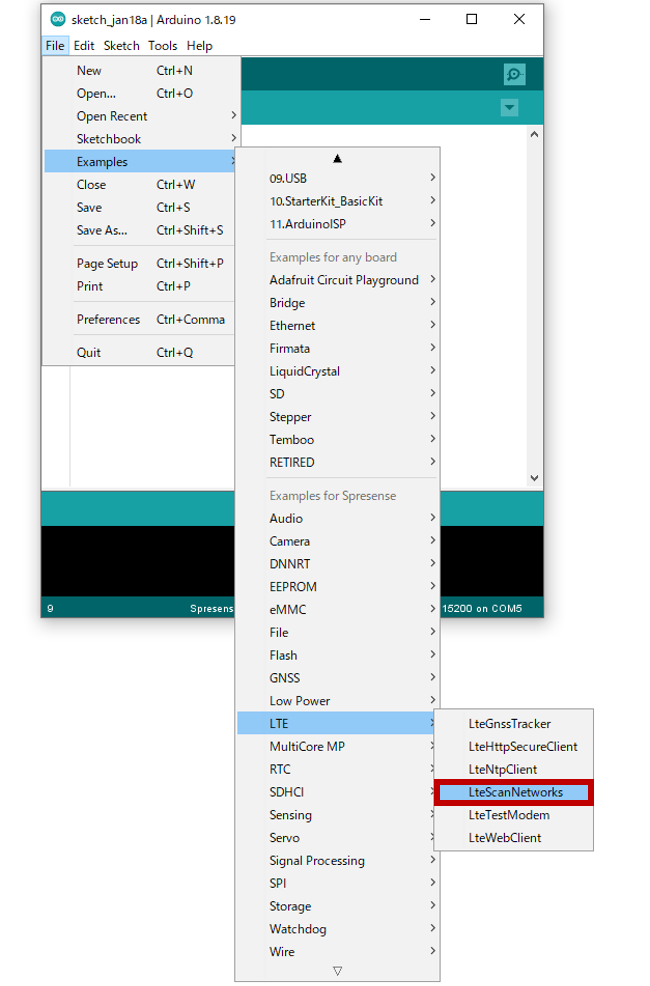This screenshot has height=986, width=650.
Task: Open Signal Processing examples
Action: pos(338,861)
